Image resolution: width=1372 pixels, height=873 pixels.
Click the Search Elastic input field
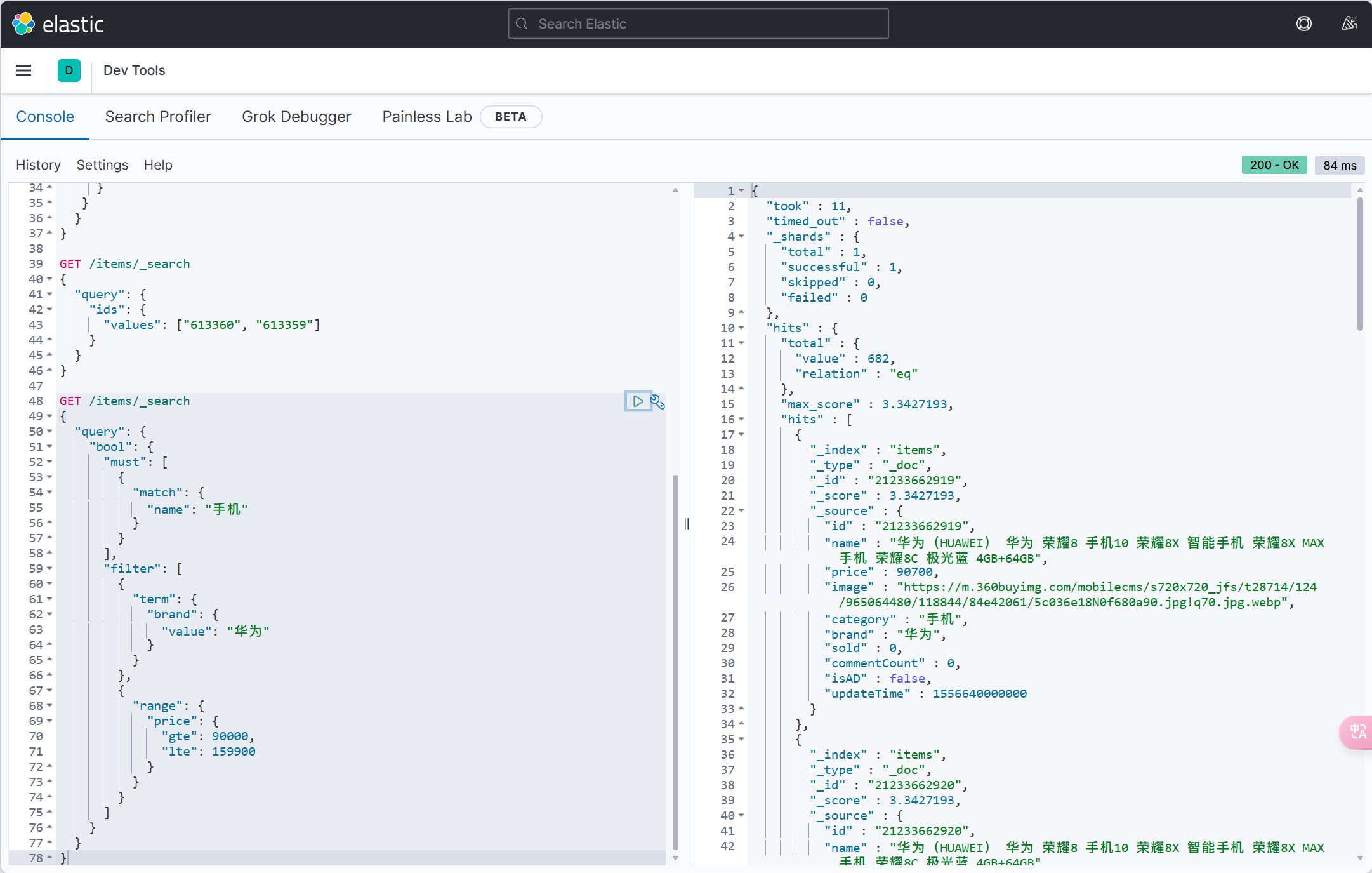tap(698, 24)
